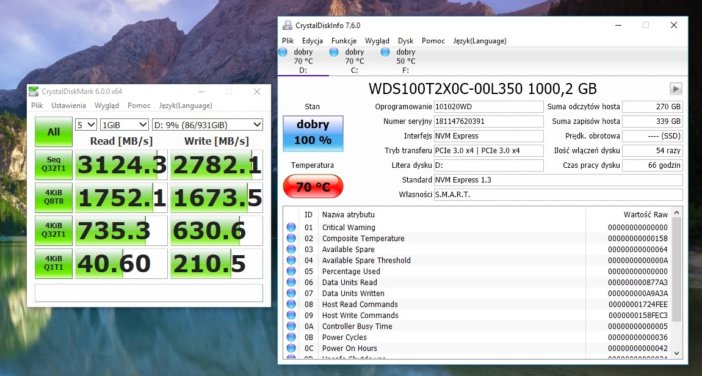This screenshot has height=376, width=702.
Task: Click the Wartość Raw column header
Action: coord(645,215)
